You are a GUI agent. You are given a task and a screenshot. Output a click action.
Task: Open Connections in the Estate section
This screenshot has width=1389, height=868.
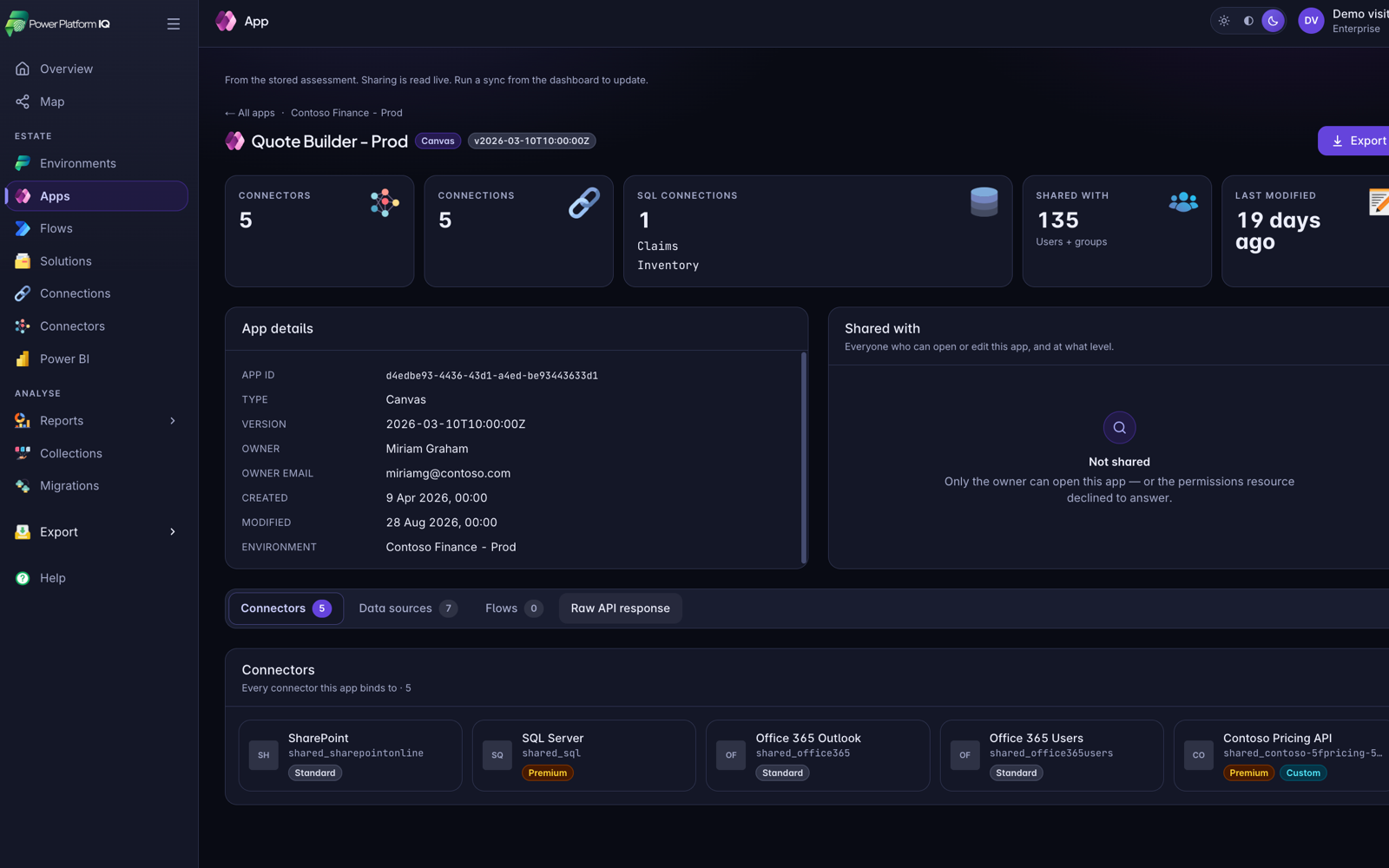[x=97, y=293]
